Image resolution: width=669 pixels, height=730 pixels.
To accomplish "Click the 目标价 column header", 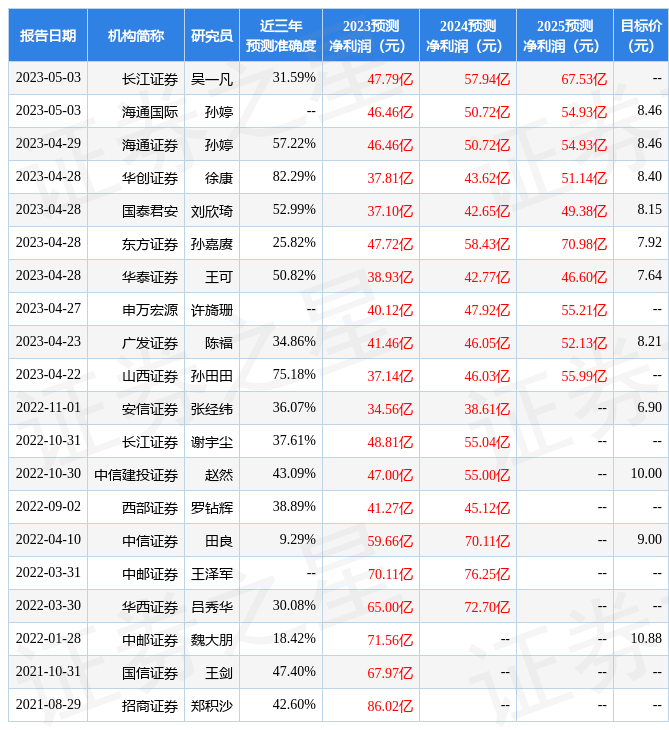I will (641, 35).
